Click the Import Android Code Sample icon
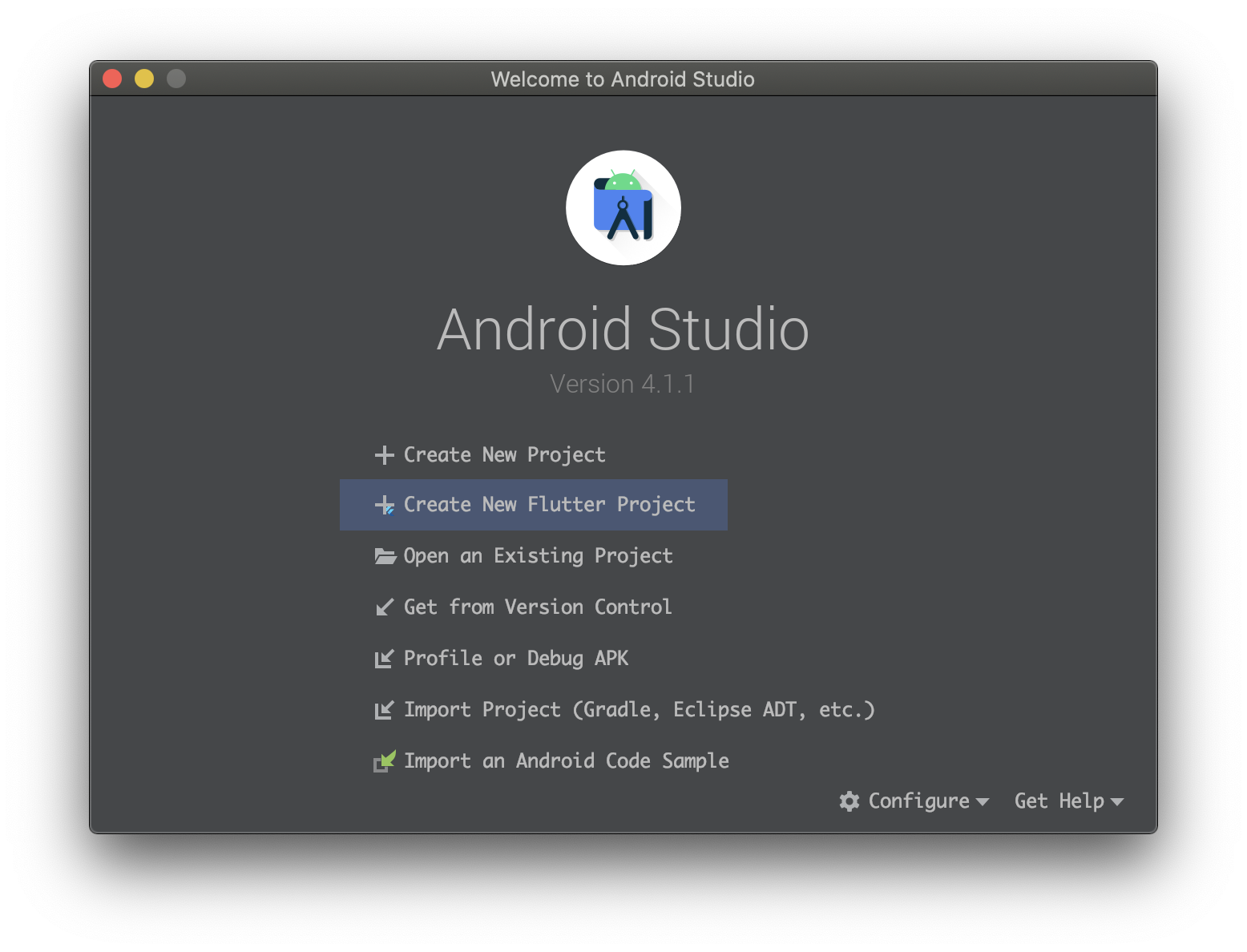Image resolution: width=1247 pixels, height=952 pixels. (x=385, y=761)
